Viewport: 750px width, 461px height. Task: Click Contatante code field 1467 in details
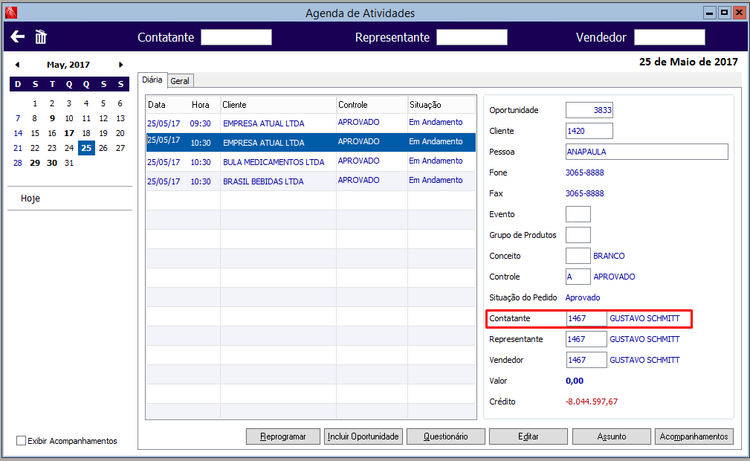[x=586, y=318]
